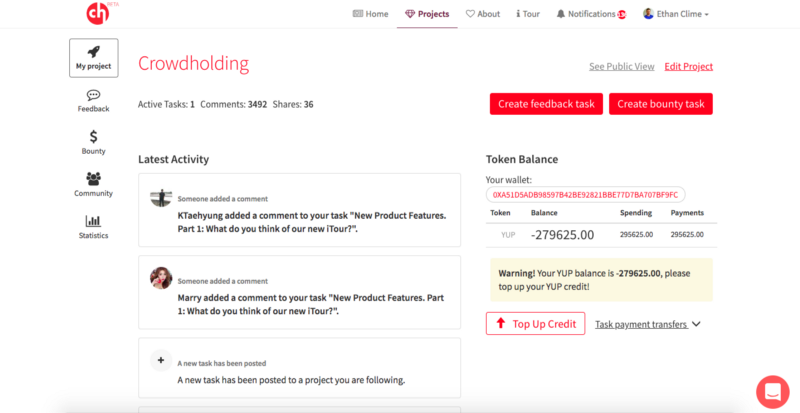This screenshot has width=800, height=413.
Task: Click the wallet address field
Action: click(586, 195)
